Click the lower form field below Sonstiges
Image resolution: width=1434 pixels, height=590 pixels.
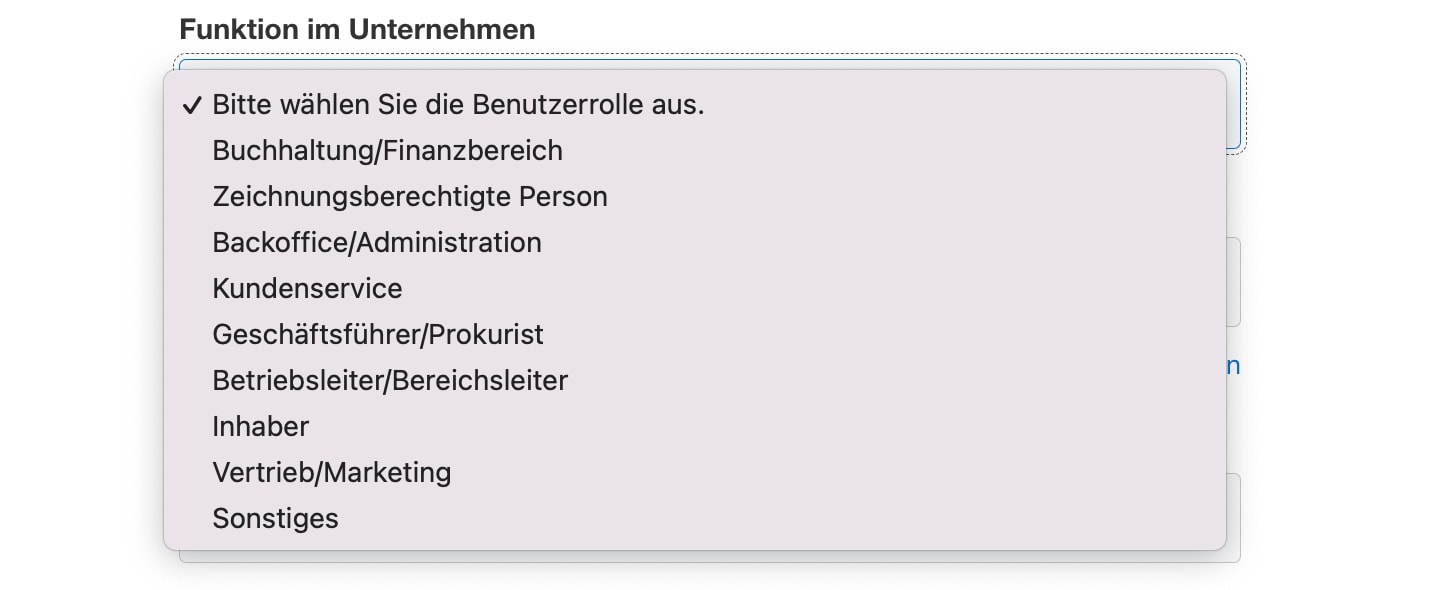700,555
